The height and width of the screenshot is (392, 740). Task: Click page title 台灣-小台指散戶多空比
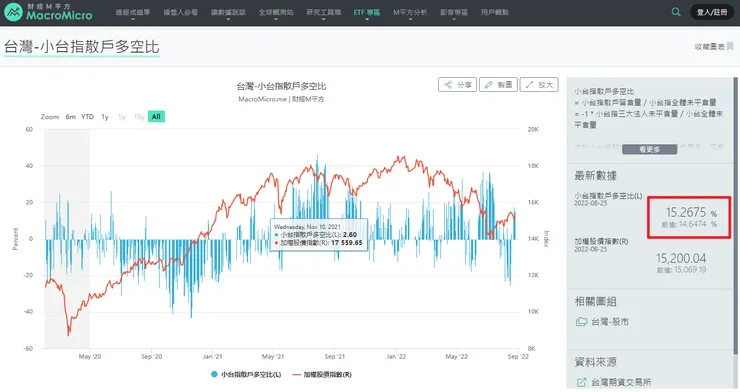(x=82, y=47)
